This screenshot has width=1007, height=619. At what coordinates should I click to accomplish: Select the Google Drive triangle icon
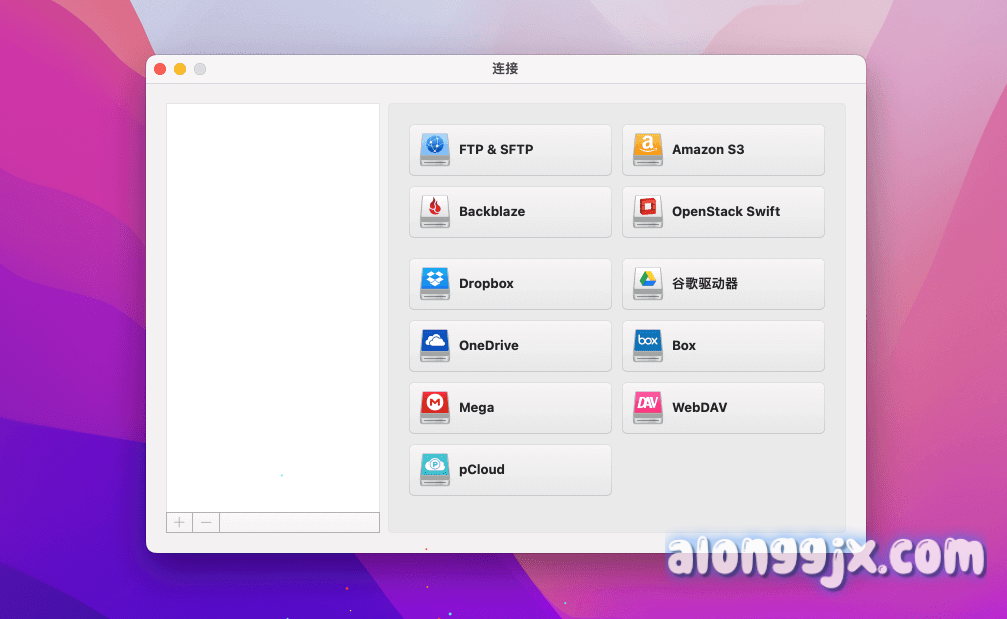point(648,284)
